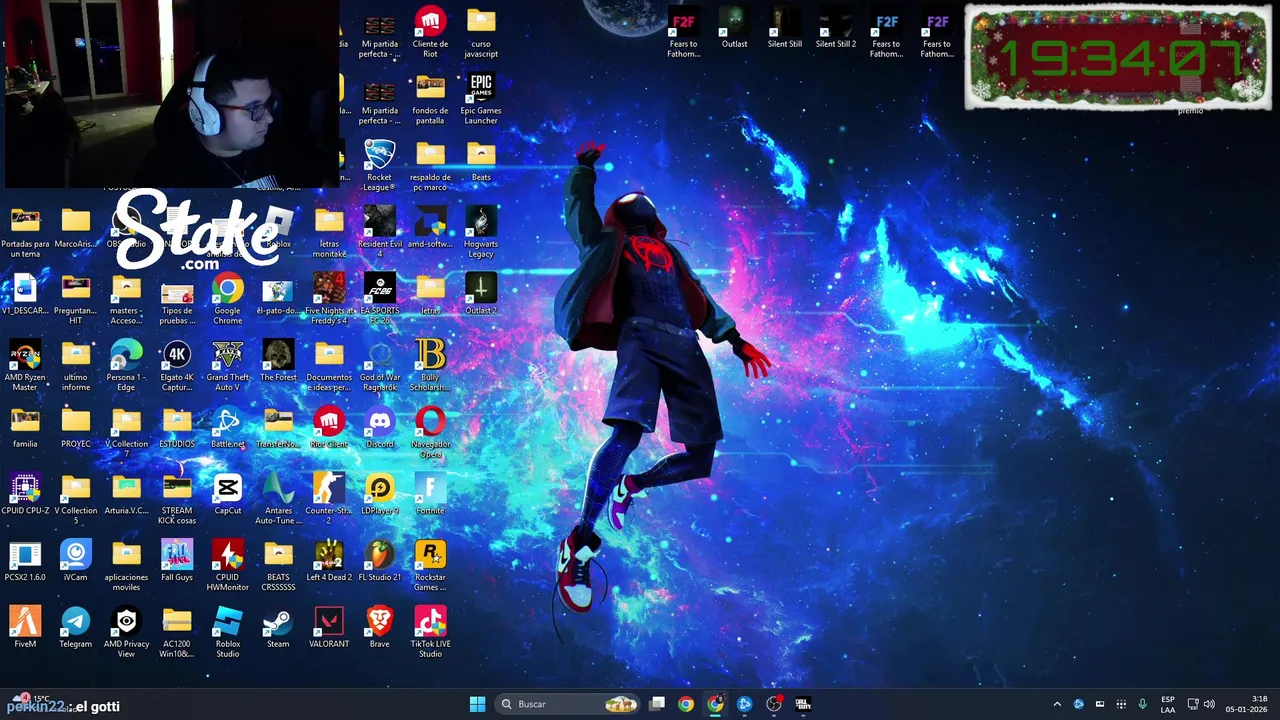This screenshot has height=720, width=1280.
Task: Launch Outlast shortcut at top of desktop
Action: tap(734, 21)
